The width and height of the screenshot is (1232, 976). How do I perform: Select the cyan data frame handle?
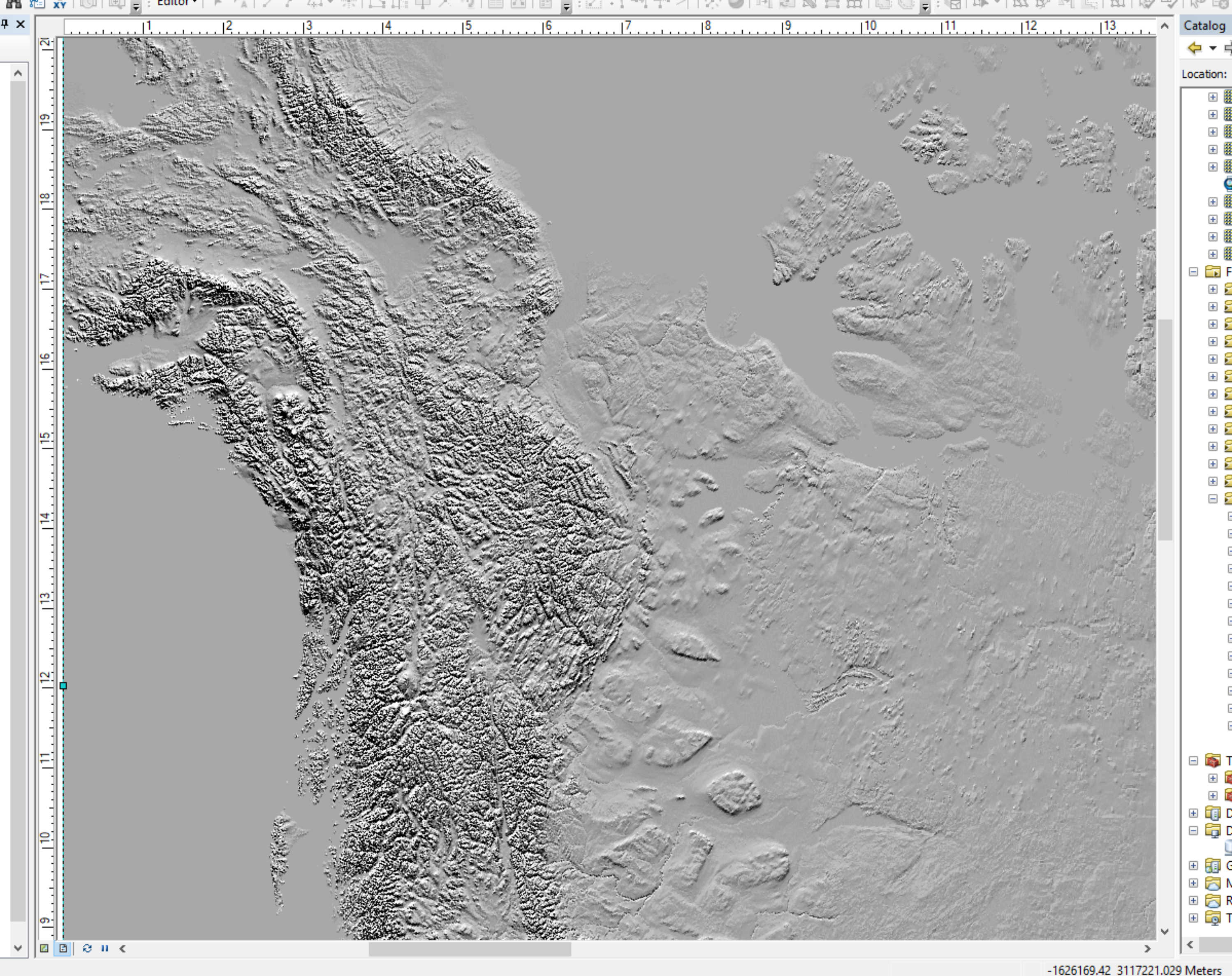[63, 685]
